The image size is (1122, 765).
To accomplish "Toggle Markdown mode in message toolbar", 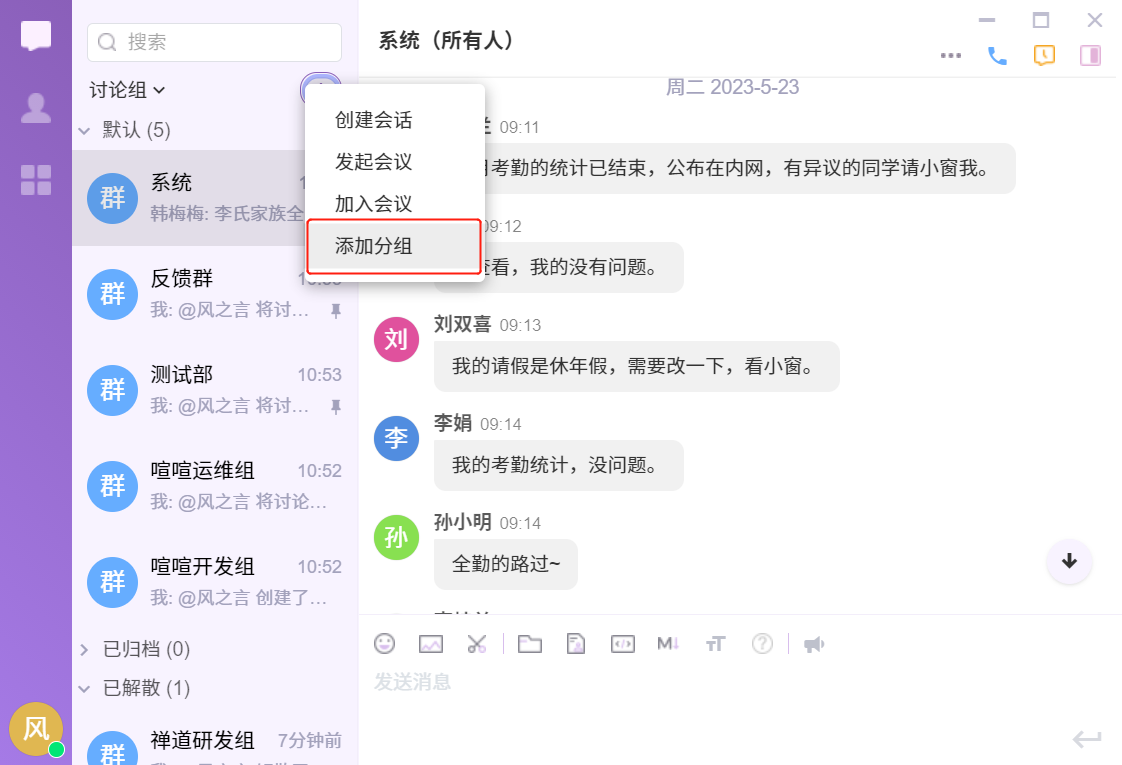I will (668, 644).
